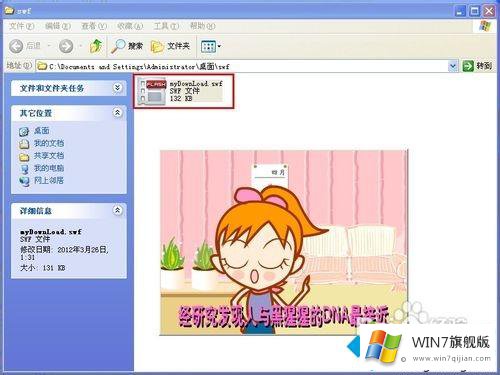The height and width of the screenshot is (375, 500).
Task: Collapse the Details panel
Action: (x=117, y=210)
